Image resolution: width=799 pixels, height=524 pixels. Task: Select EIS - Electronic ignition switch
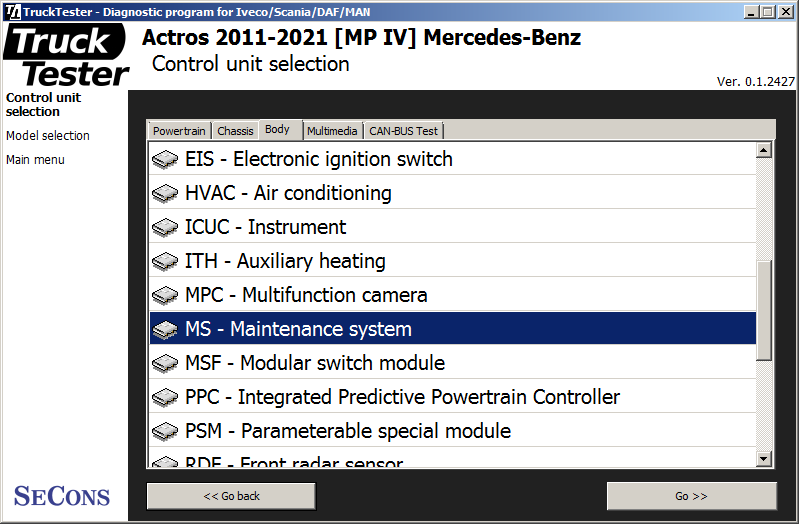tap(452, 159)
